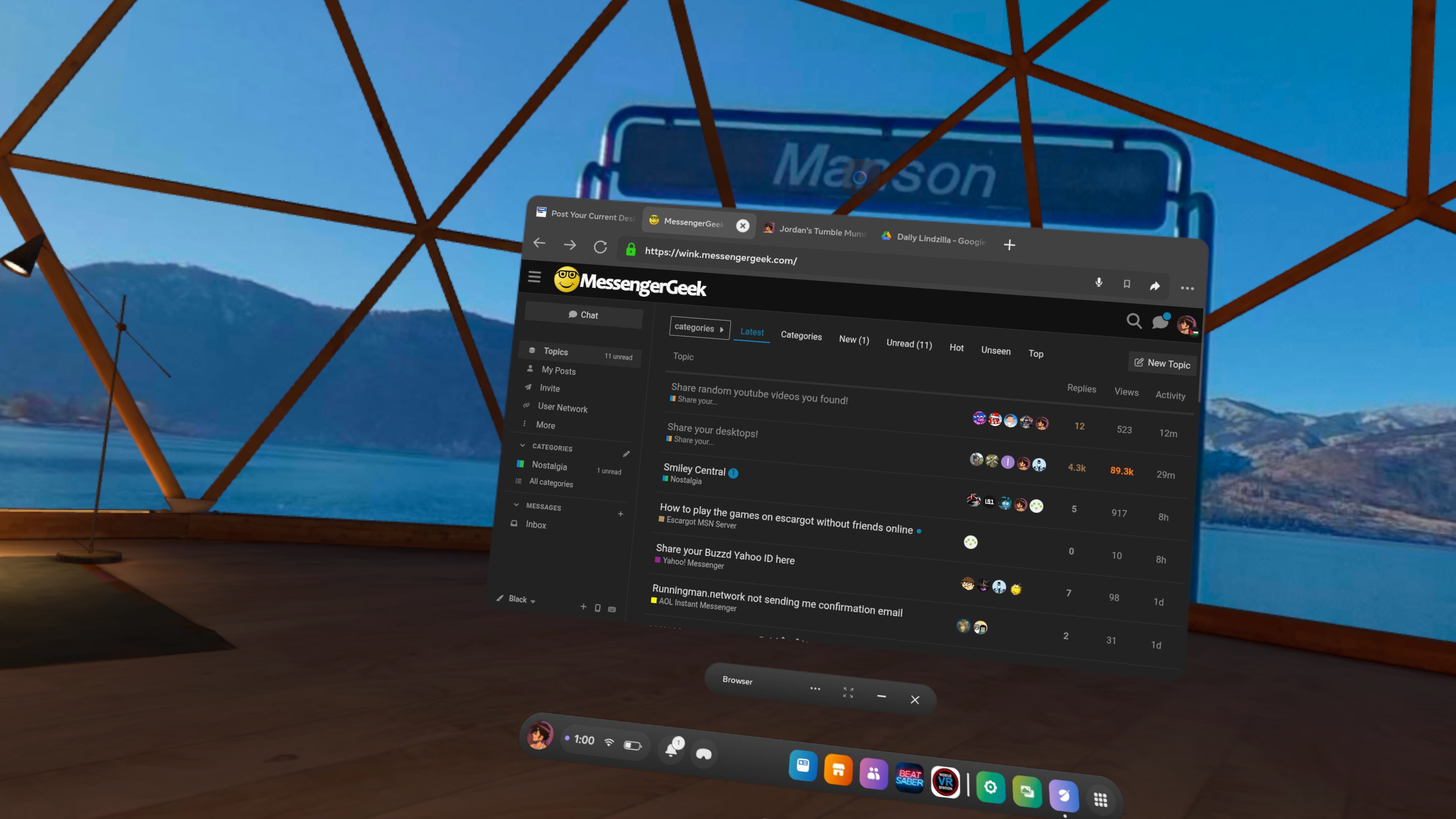
Task: Switch to the Top tab
Action: (1036, 354)
